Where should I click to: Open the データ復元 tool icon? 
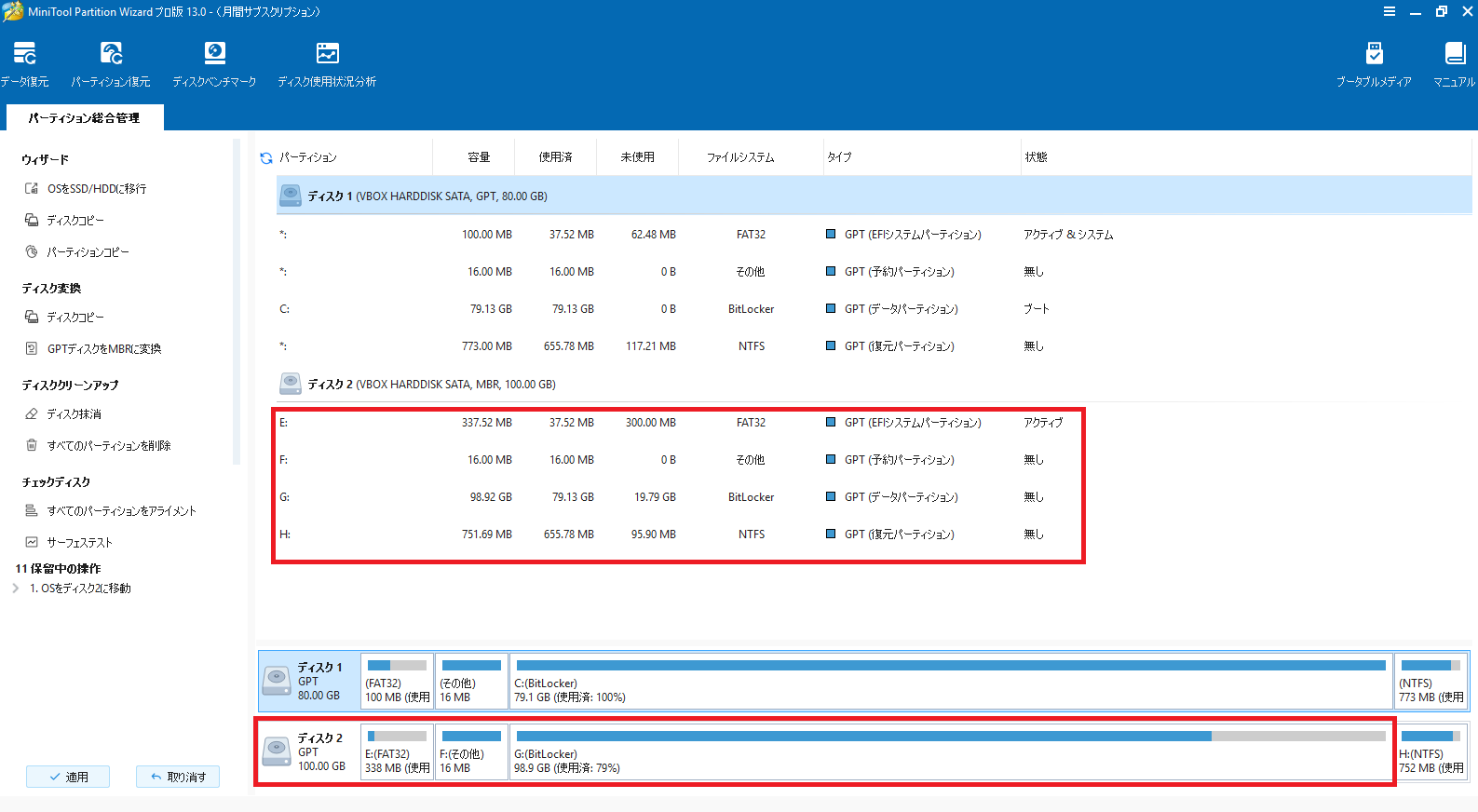tap(25, 53)
